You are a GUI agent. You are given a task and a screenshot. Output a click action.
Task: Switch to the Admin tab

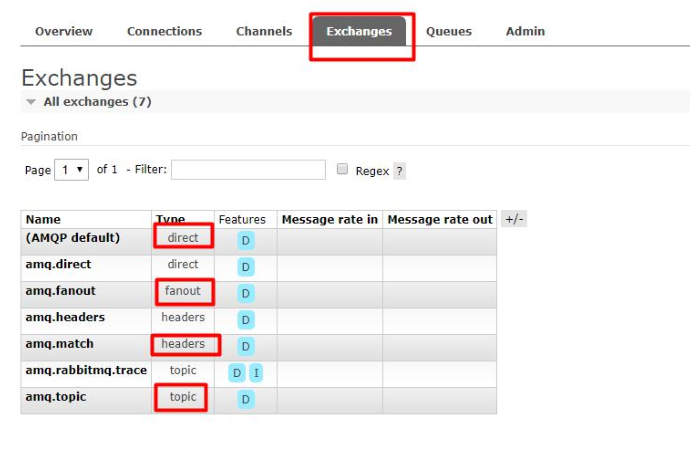pos(525,31)
